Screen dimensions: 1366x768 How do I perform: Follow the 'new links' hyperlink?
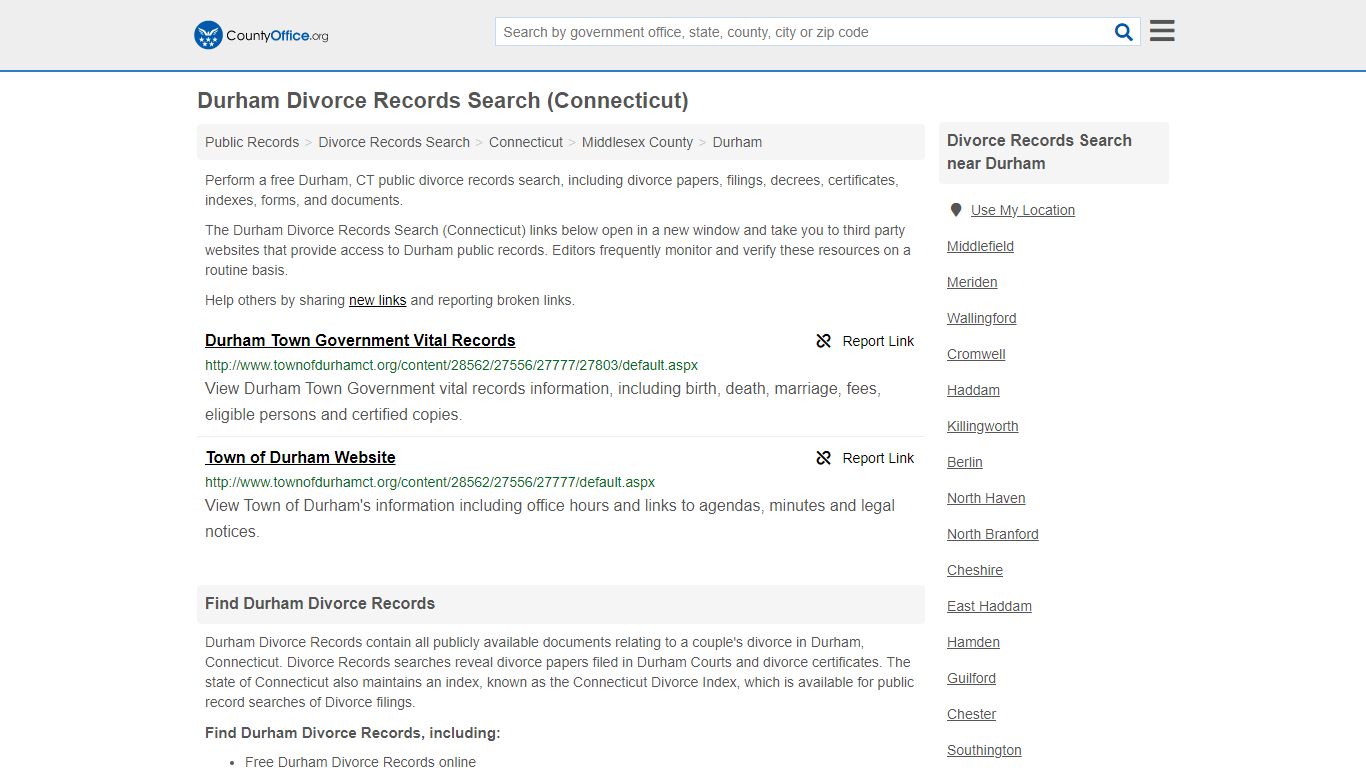point(377,300)
